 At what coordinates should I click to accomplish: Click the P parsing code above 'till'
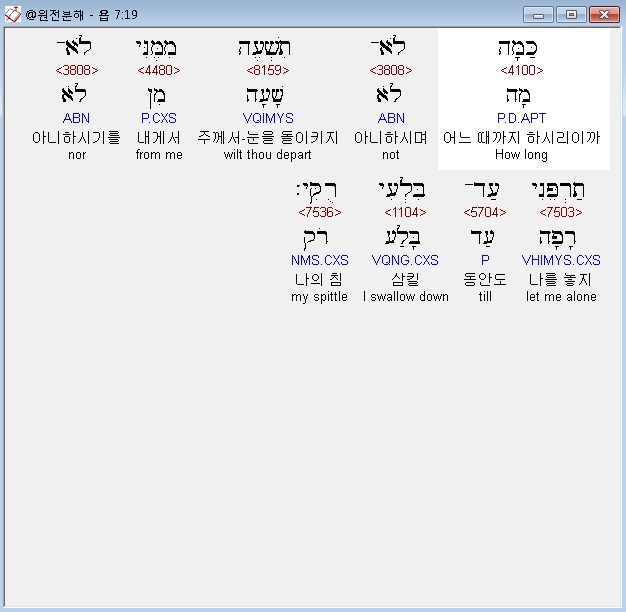click(485, 260)
